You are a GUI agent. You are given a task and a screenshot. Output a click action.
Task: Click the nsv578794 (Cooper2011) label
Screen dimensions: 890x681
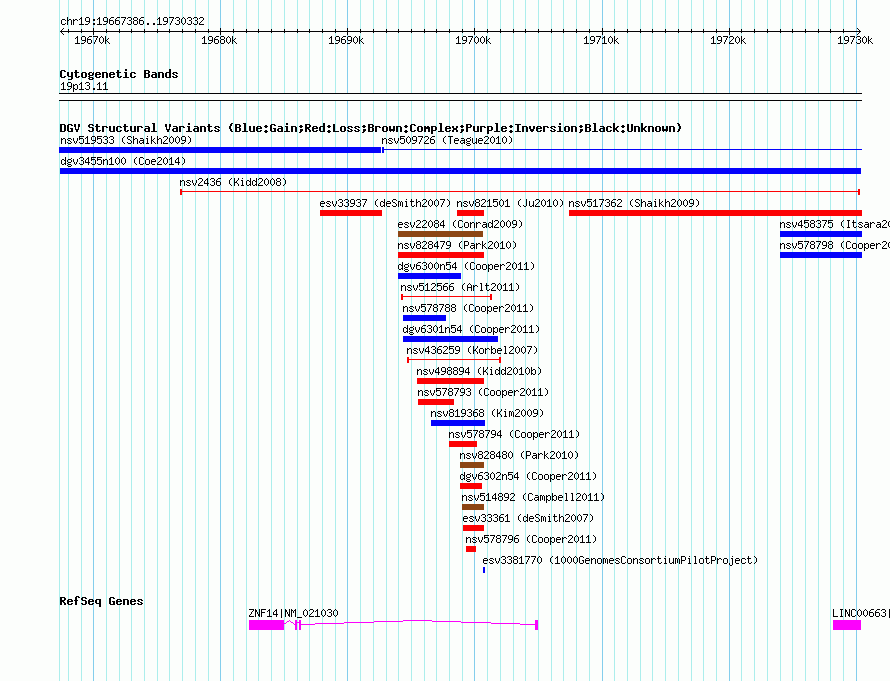click(x=514, y=434)
